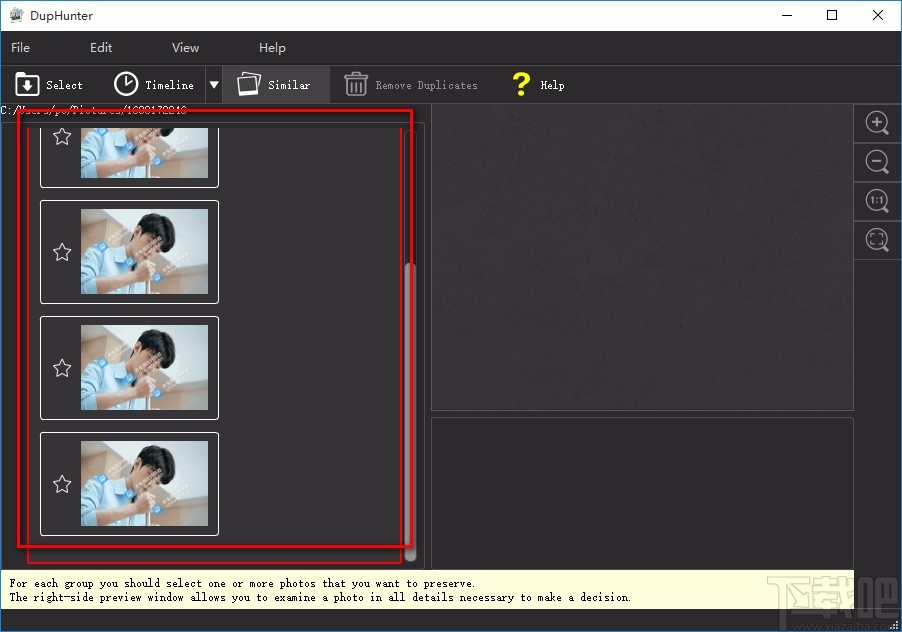The width and height of the screenshot is (902, 632).
Task: Click the zoom in magnifier icon
Action: click(x=877, y=123)
